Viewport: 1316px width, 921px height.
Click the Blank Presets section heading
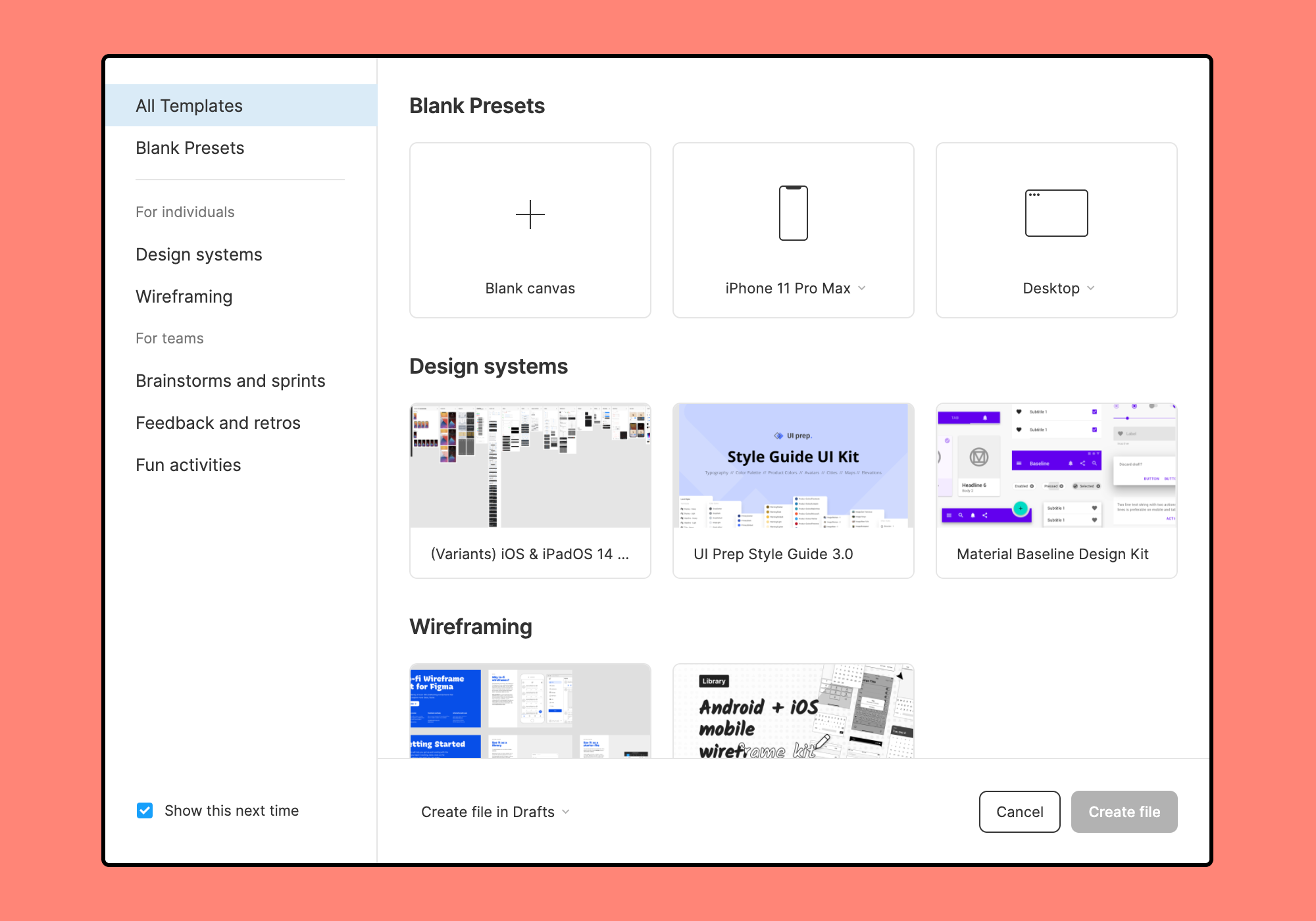[477, 105]
